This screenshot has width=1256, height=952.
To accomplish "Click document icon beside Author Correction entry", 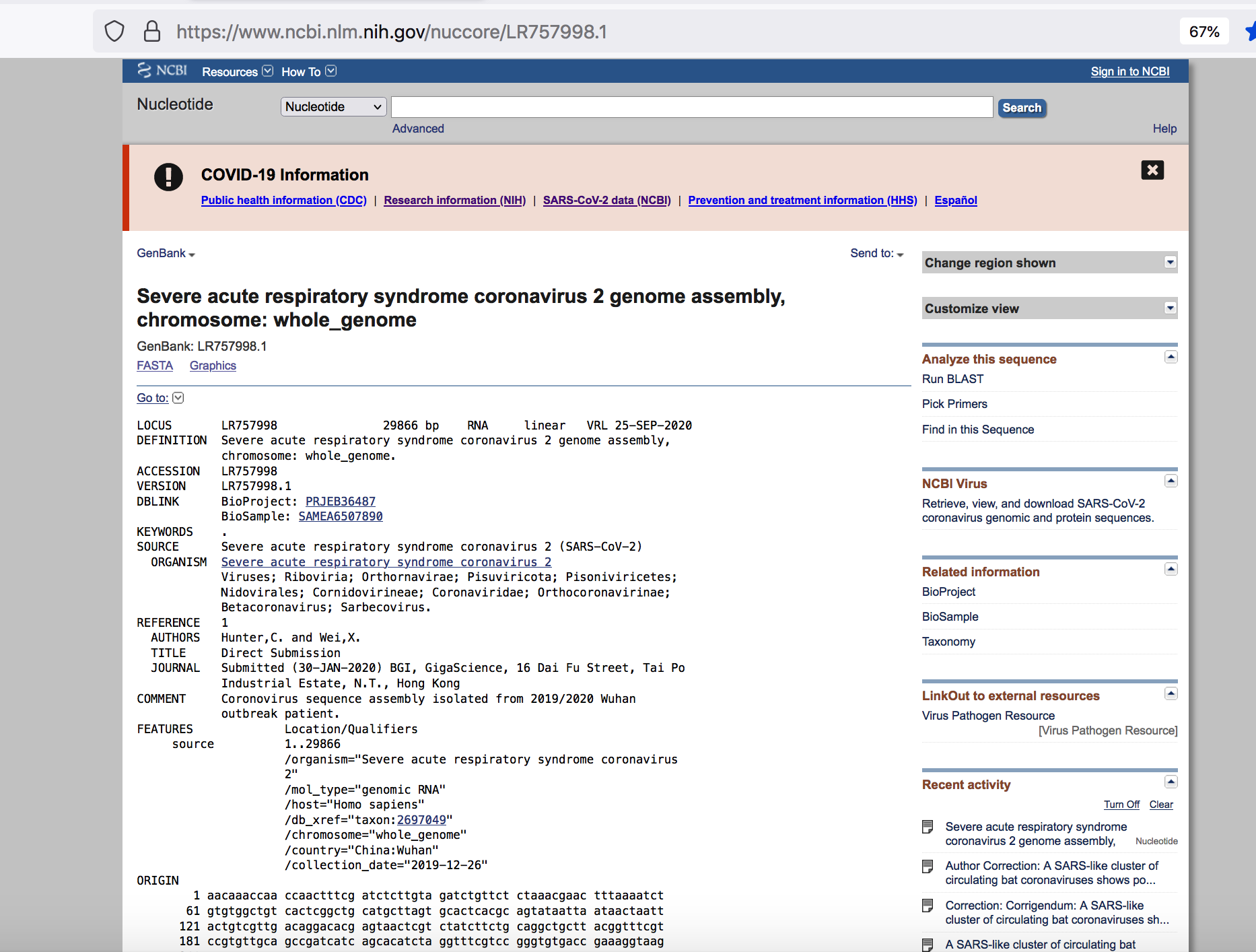I will [x=928, y=866].
